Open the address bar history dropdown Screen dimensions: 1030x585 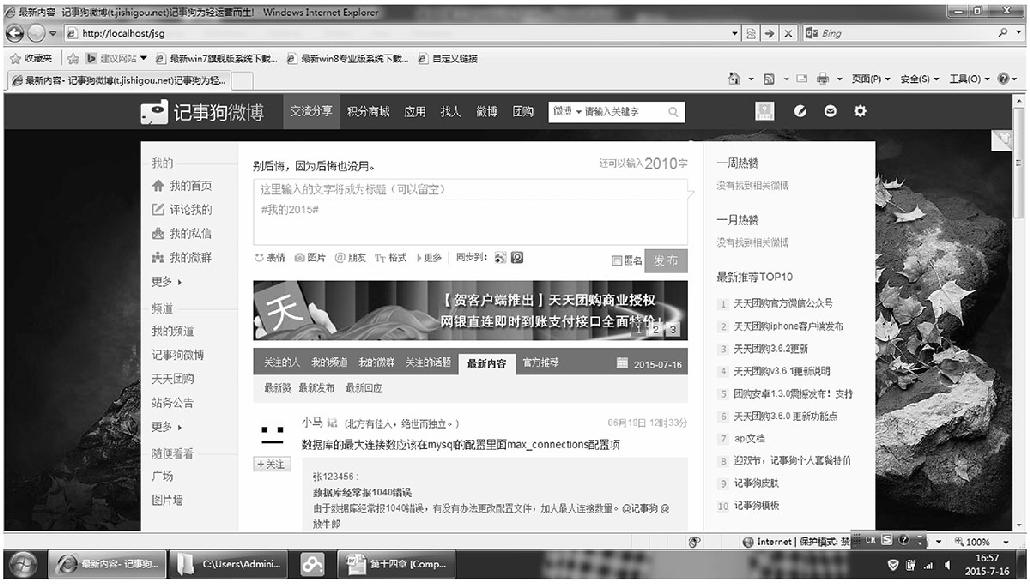[735, 33]
